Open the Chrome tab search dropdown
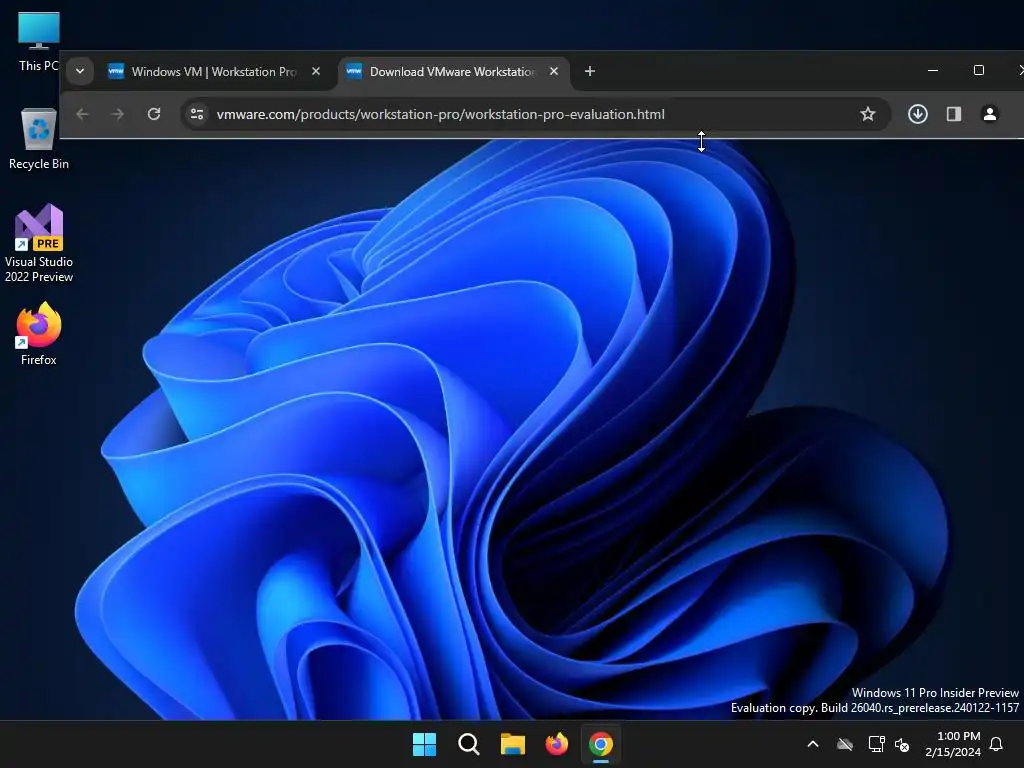The height and width of the screenshot is (768, 1024). click(x=80, y=71)
